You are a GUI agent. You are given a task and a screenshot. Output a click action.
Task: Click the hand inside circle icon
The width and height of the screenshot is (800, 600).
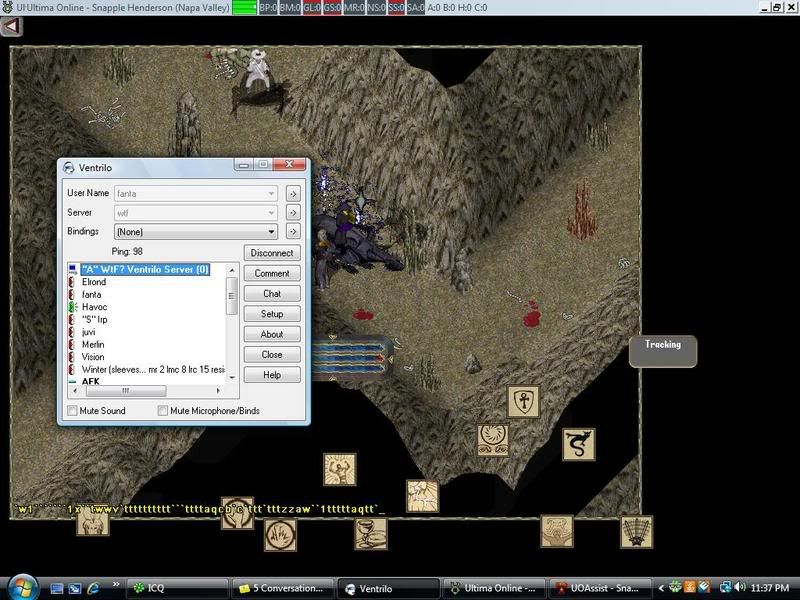pos(237,513)
